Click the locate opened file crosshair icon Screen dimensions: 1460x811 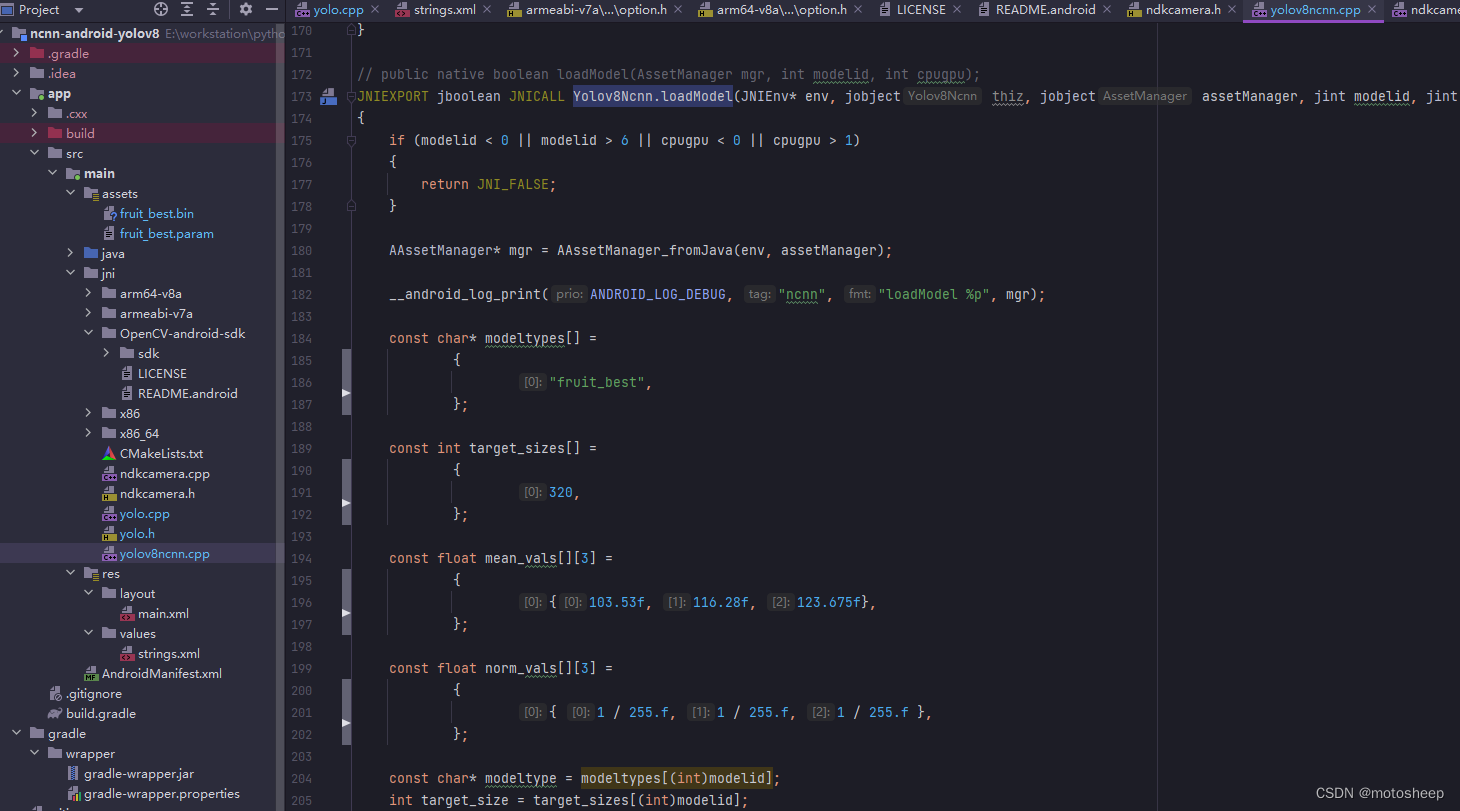[161, 9]
